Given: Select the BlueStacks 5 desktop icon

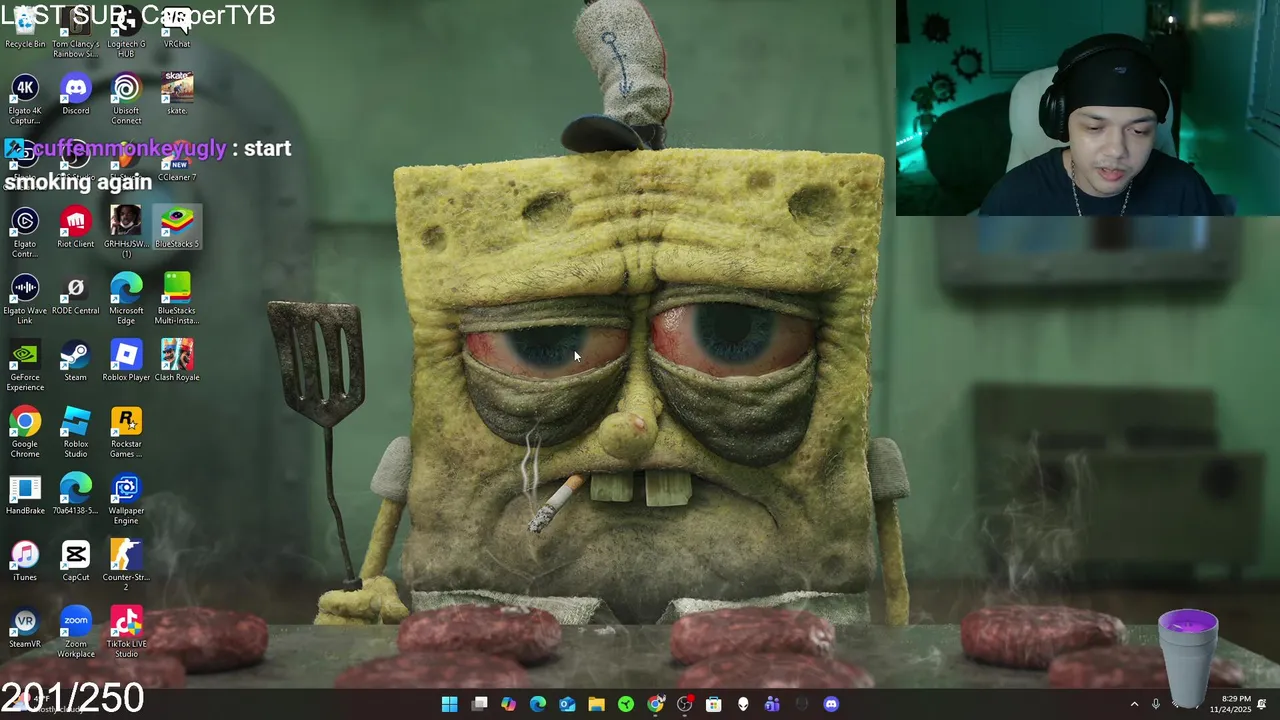Looking at the screenshot, I should tap(177, 228).
